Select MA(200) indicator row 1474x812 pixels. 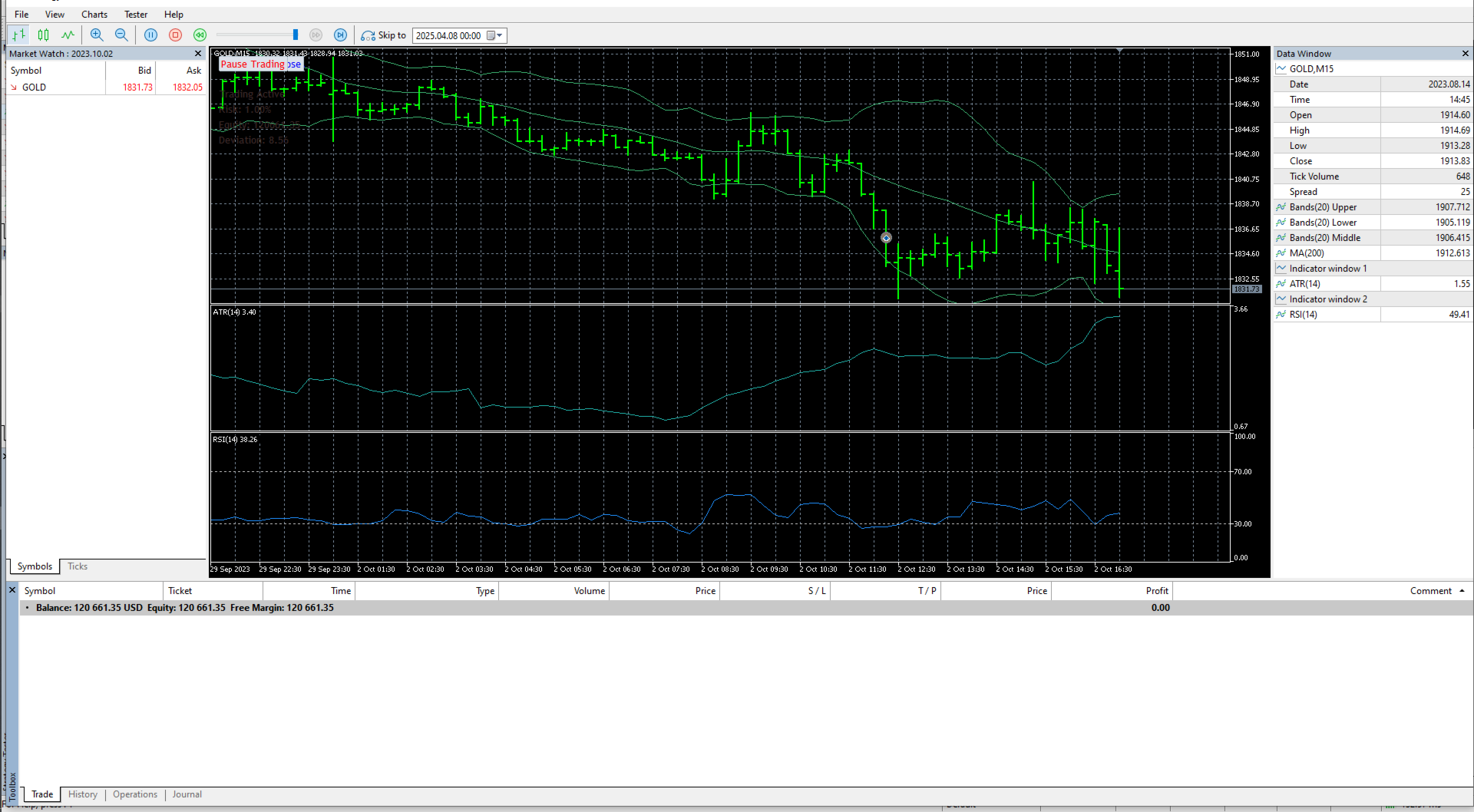click(1373, 253)
